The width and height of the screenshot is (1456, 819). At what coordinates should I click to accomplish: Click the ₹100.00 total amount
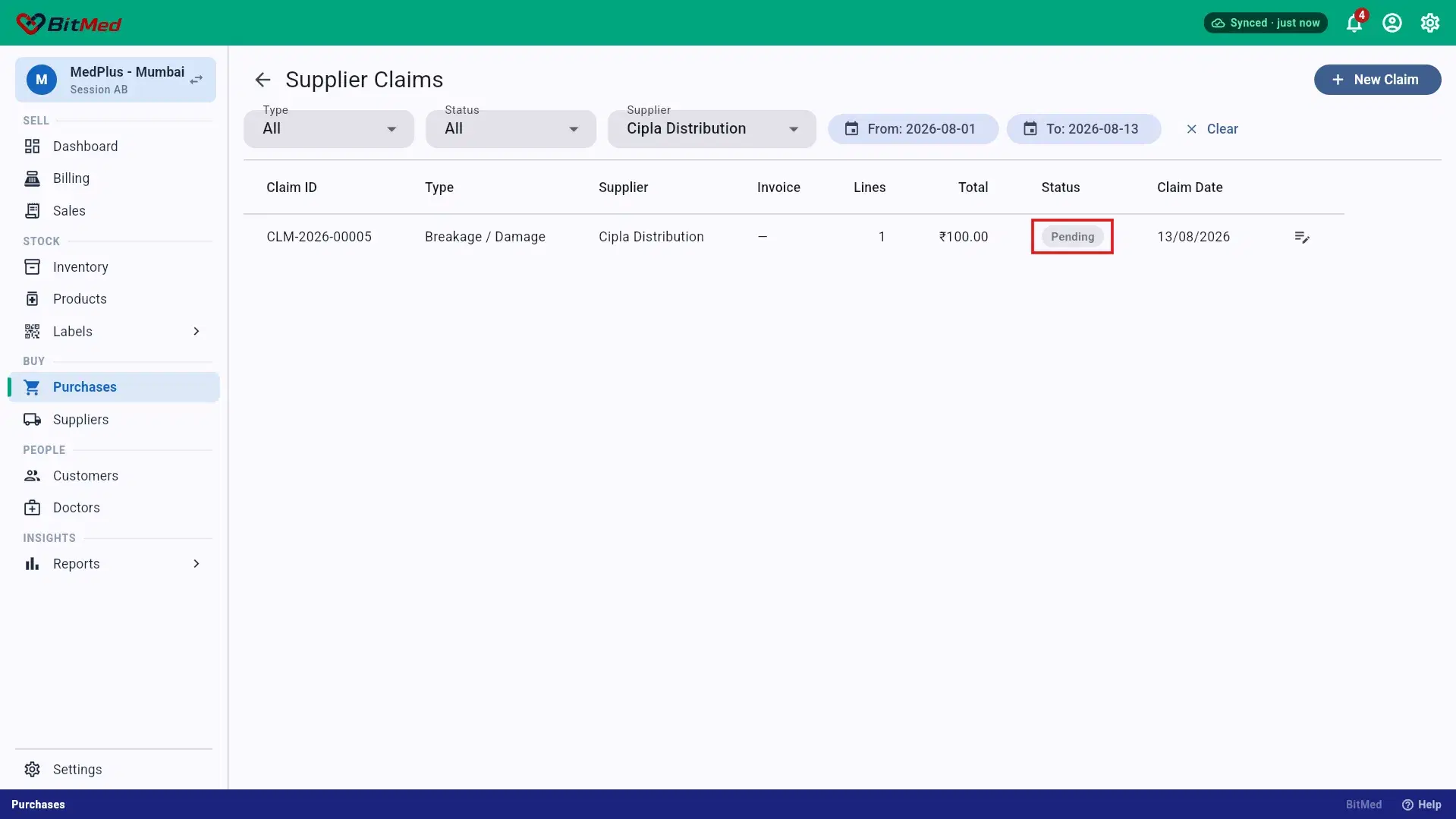(964, 237)
